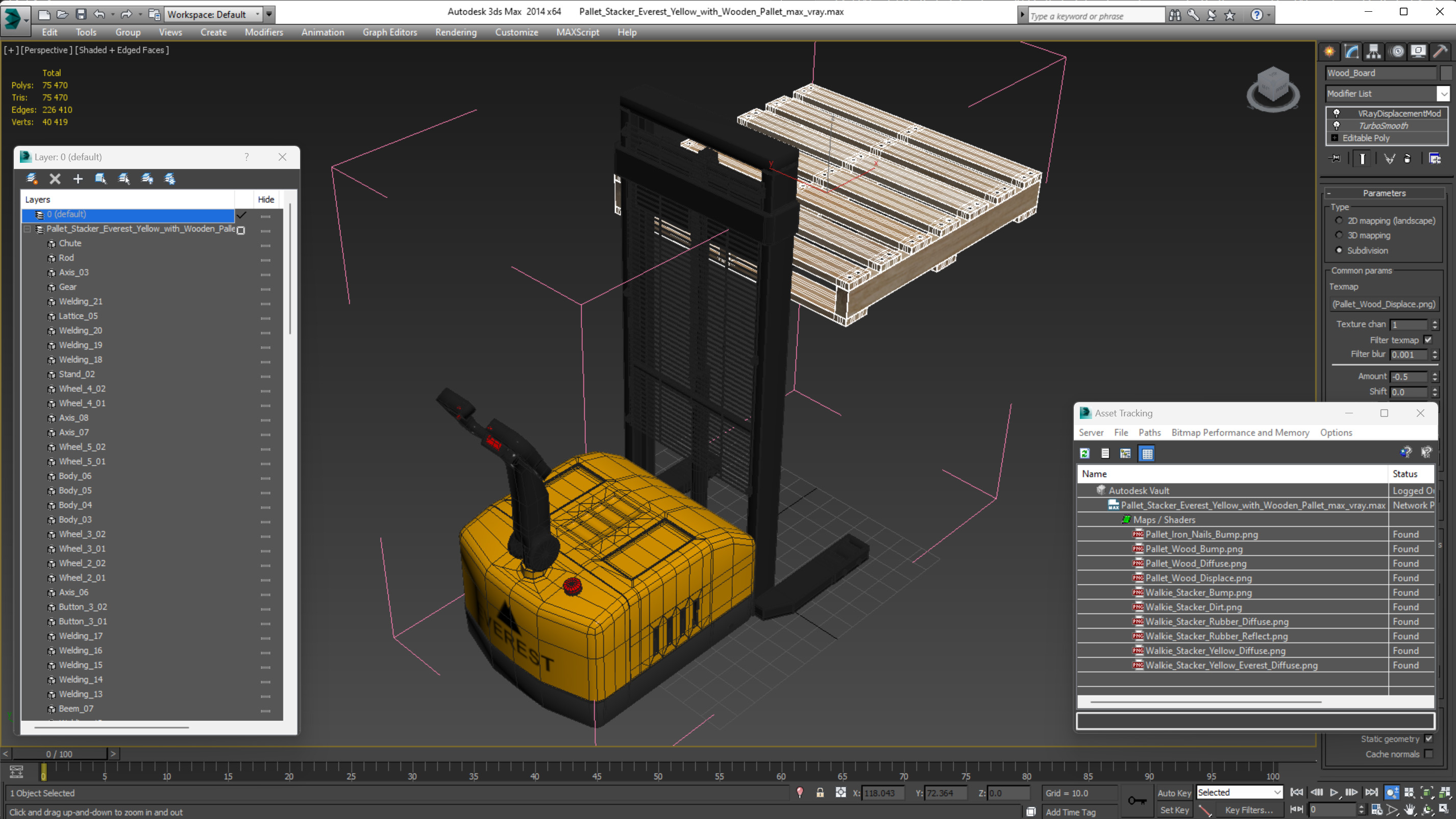Click the Undo arrow icon
This screenshot has width=1456, height=819.
pyautogui.click(x=100, y=14)
